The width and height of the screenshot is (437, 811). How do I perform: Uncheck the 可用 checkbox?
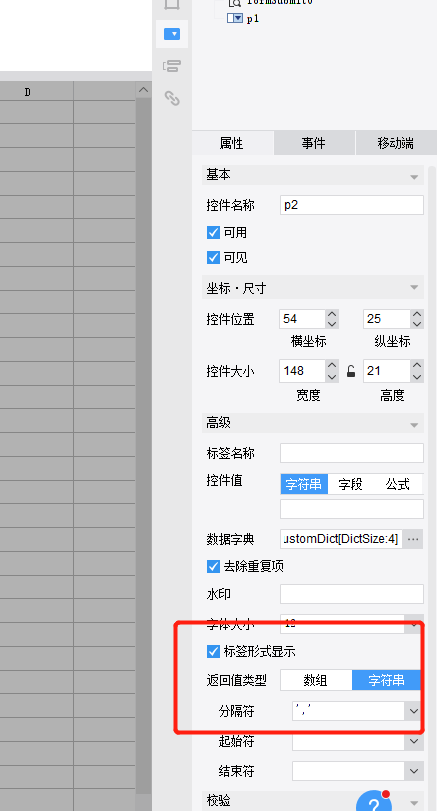pyautogui.click(x=213, y=233)
